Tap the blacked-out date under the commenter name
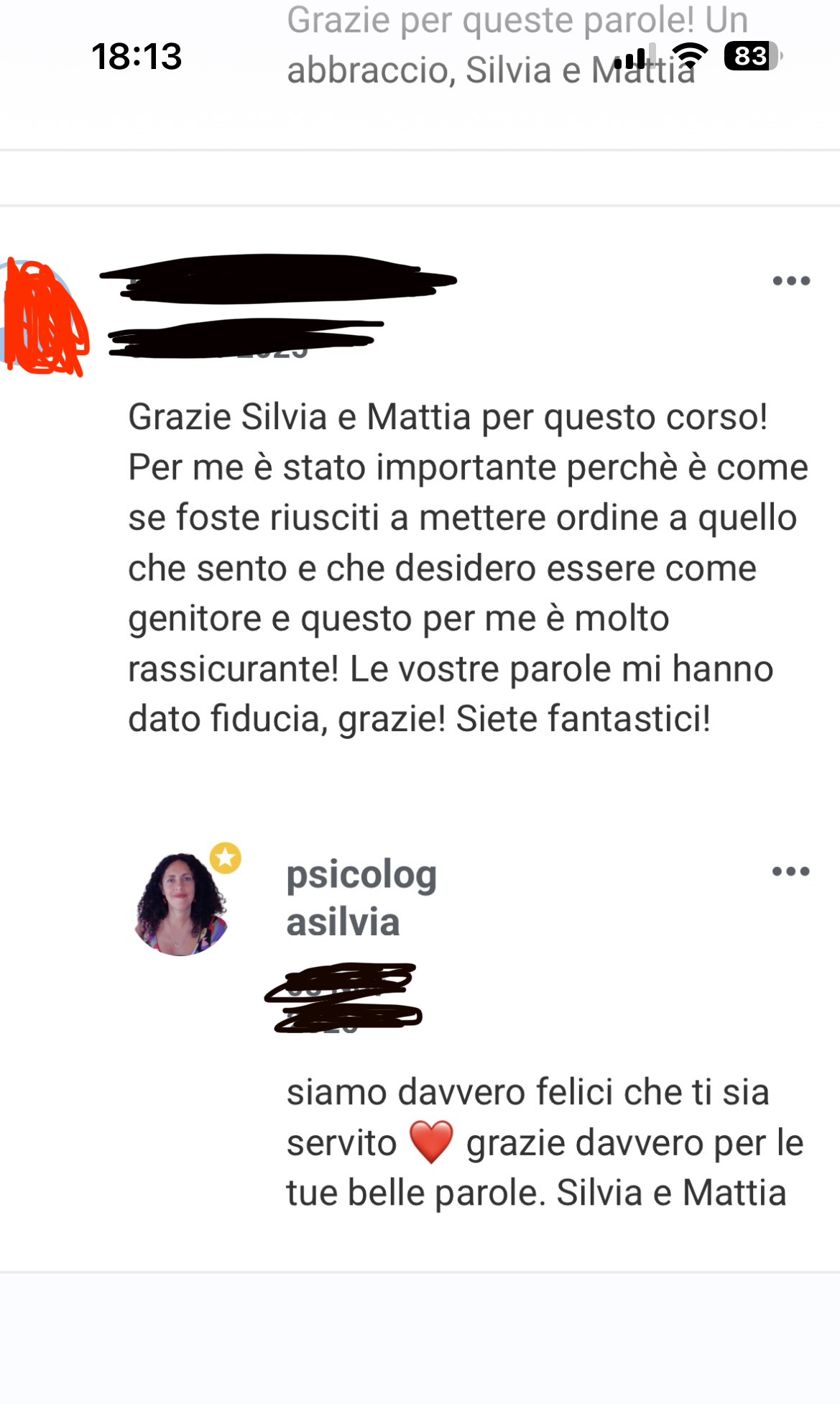Screen dimensions: 840x1404 click(246, 339)
